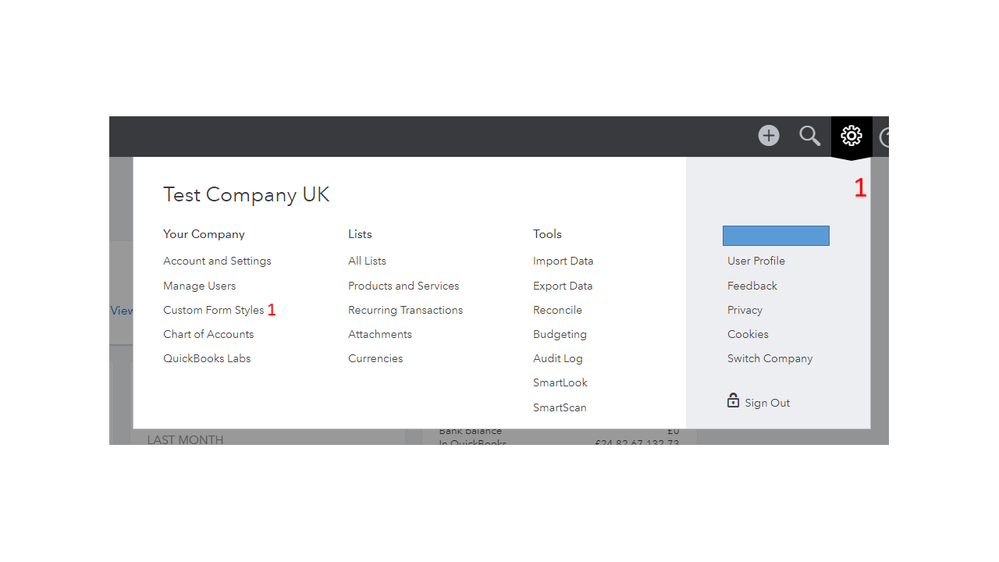Launch SmartLook
This screenshot has height=562, width=999.
point(560,383)
